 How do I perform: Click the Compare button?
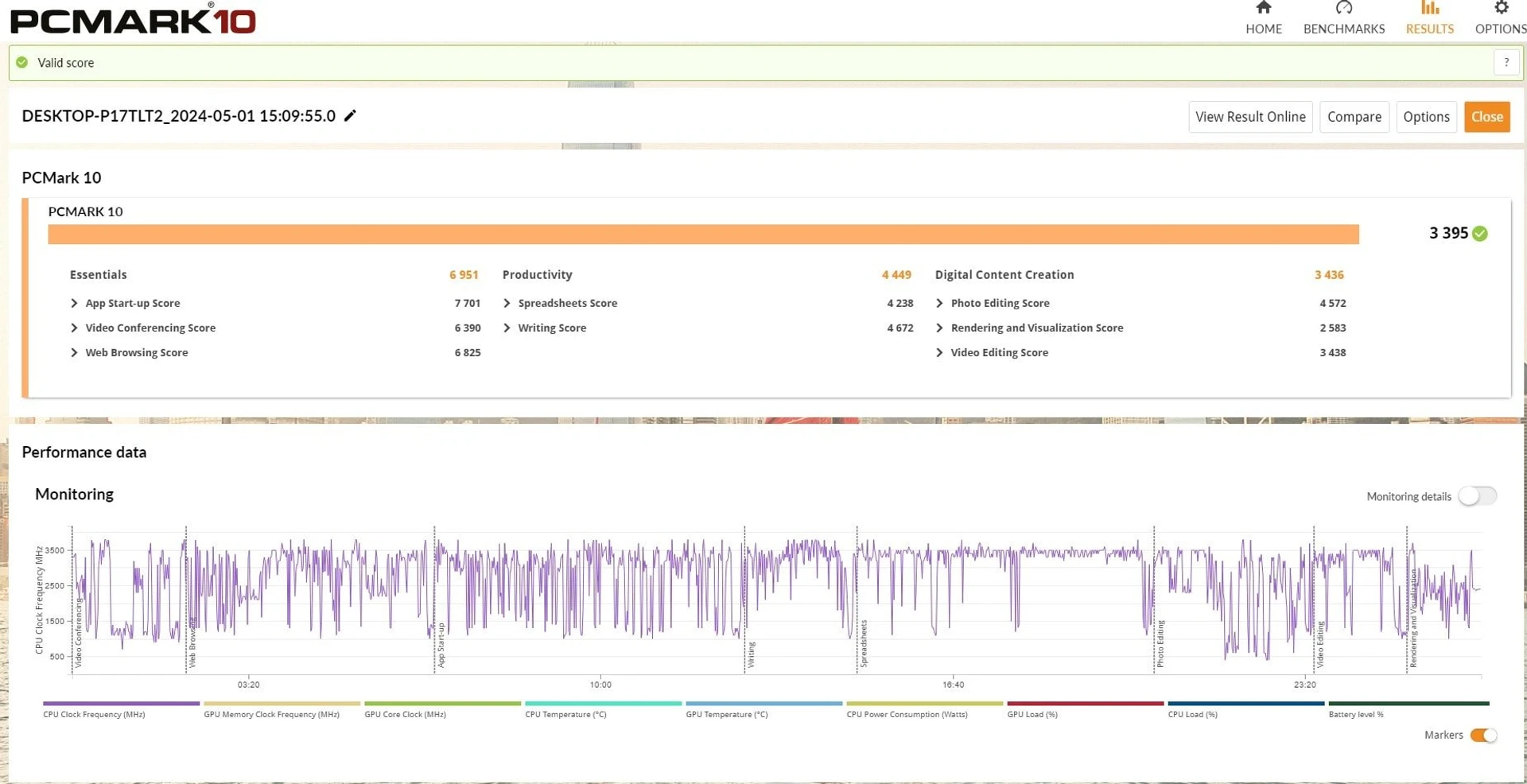[1354, 117]
